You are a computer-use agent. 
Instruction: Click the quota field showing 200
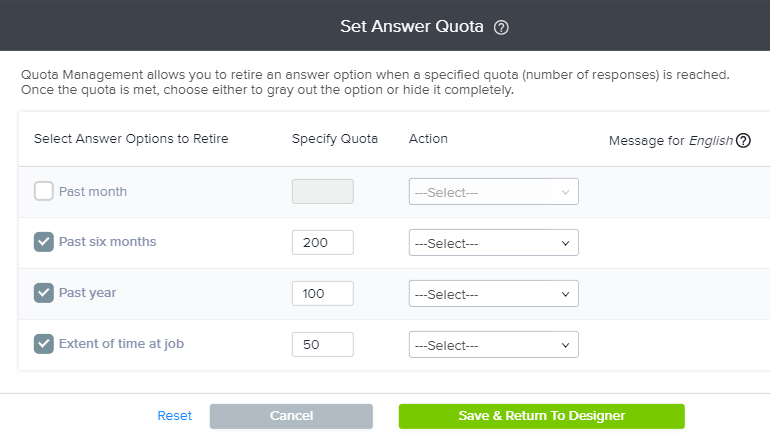click(322, 243)
